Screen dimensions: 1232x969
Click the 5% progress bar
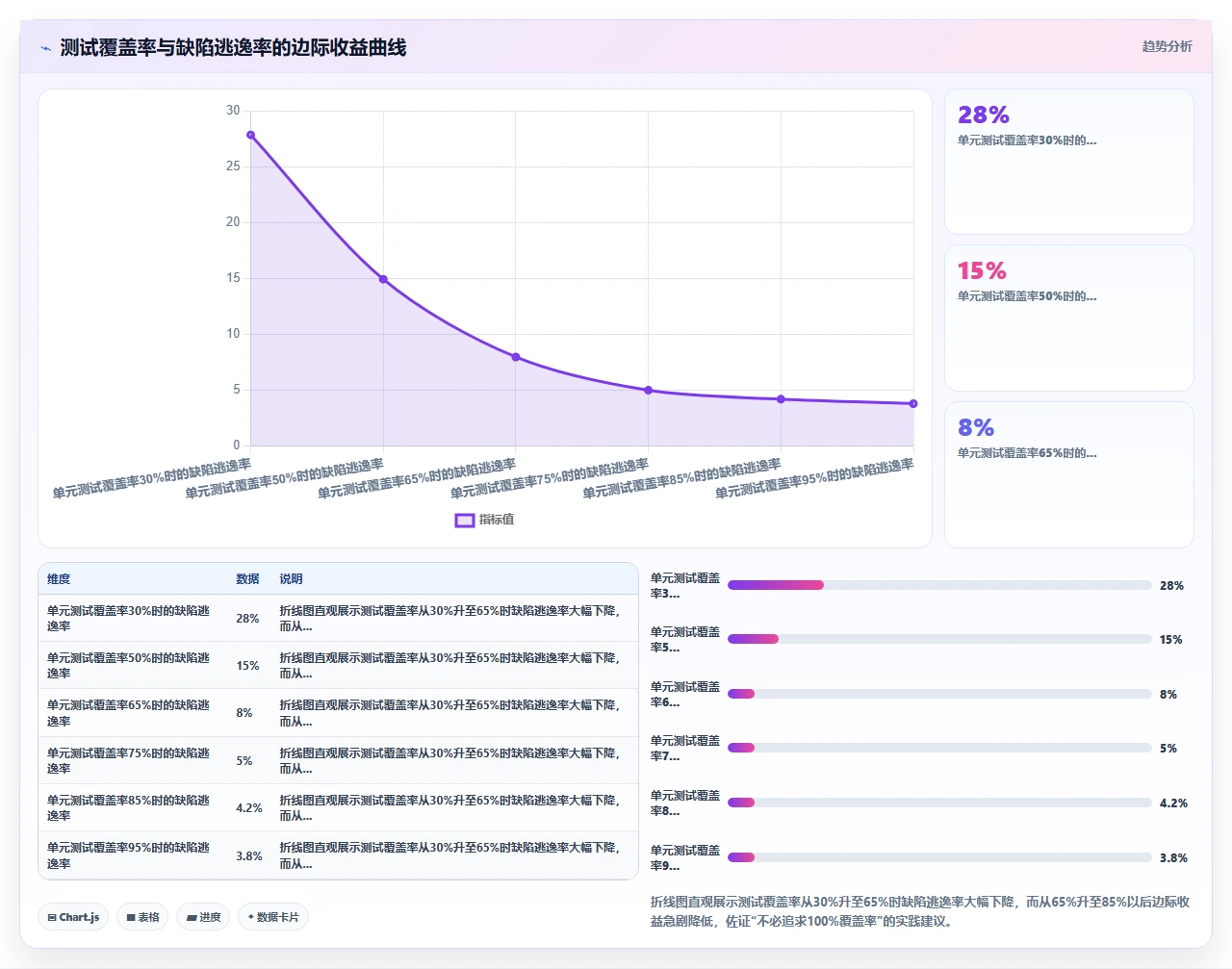point(939,748)
